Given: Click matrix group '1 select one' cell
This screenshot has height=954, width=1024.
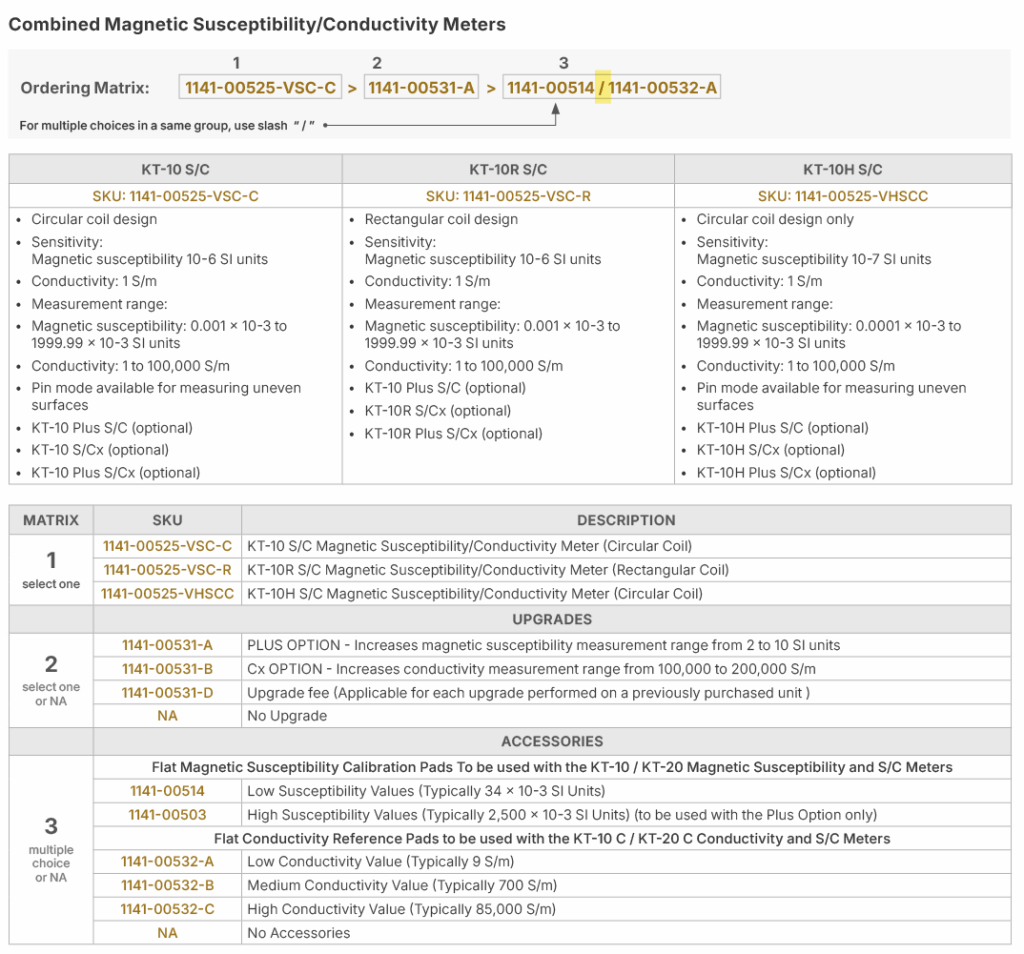Looking at the screenshot, I should tap(51, 570).
